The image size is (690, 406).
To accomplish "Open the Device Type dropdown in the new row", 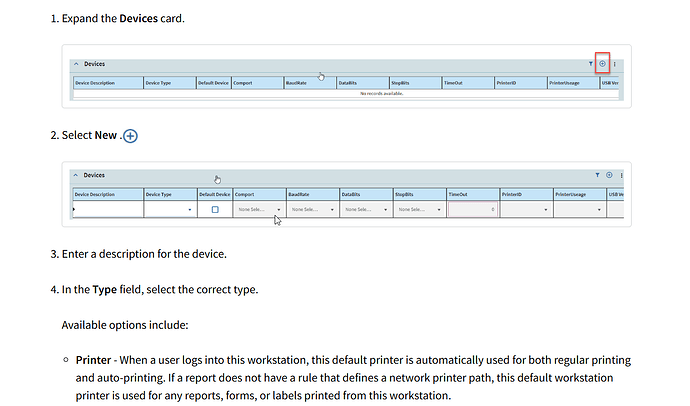I will pos(170,209).
